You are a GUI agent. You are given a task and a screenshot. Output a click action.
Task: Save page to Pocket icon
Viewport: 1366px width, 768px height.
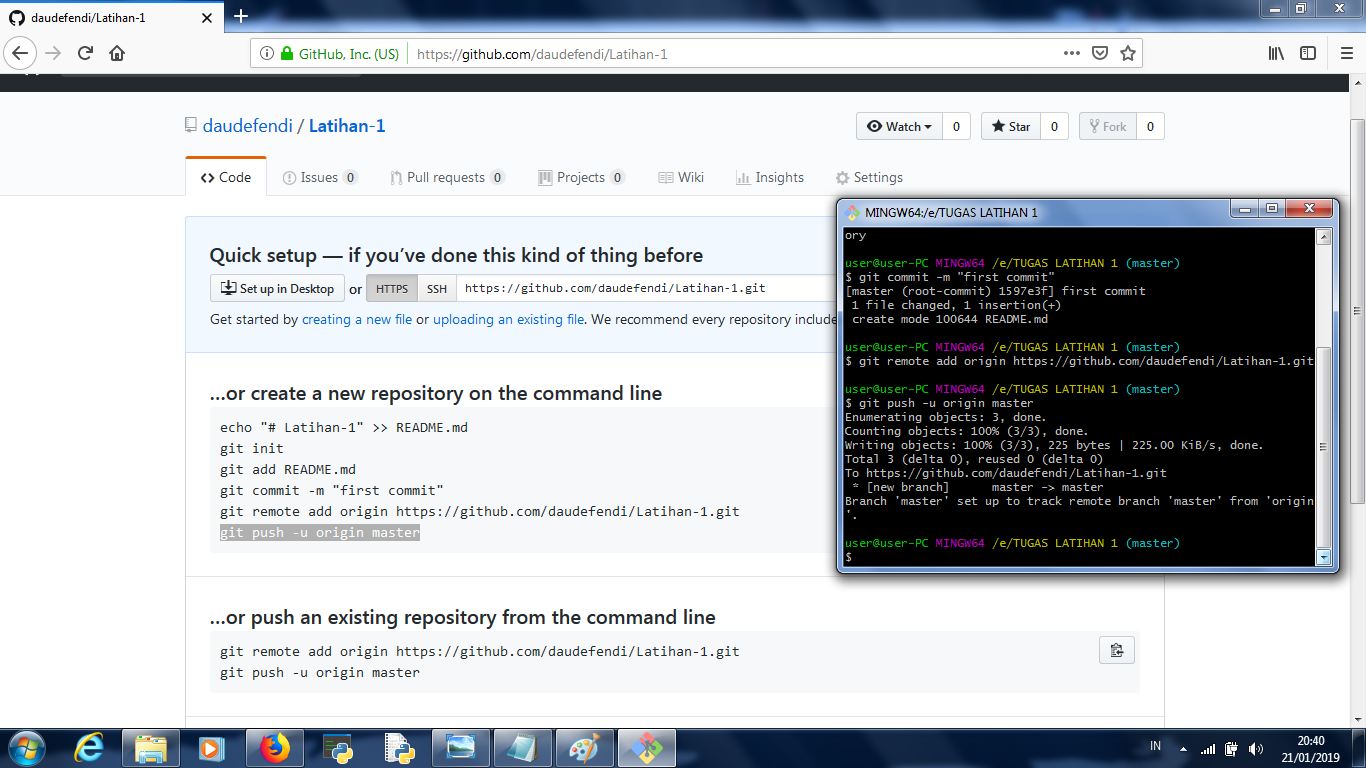1100,53
